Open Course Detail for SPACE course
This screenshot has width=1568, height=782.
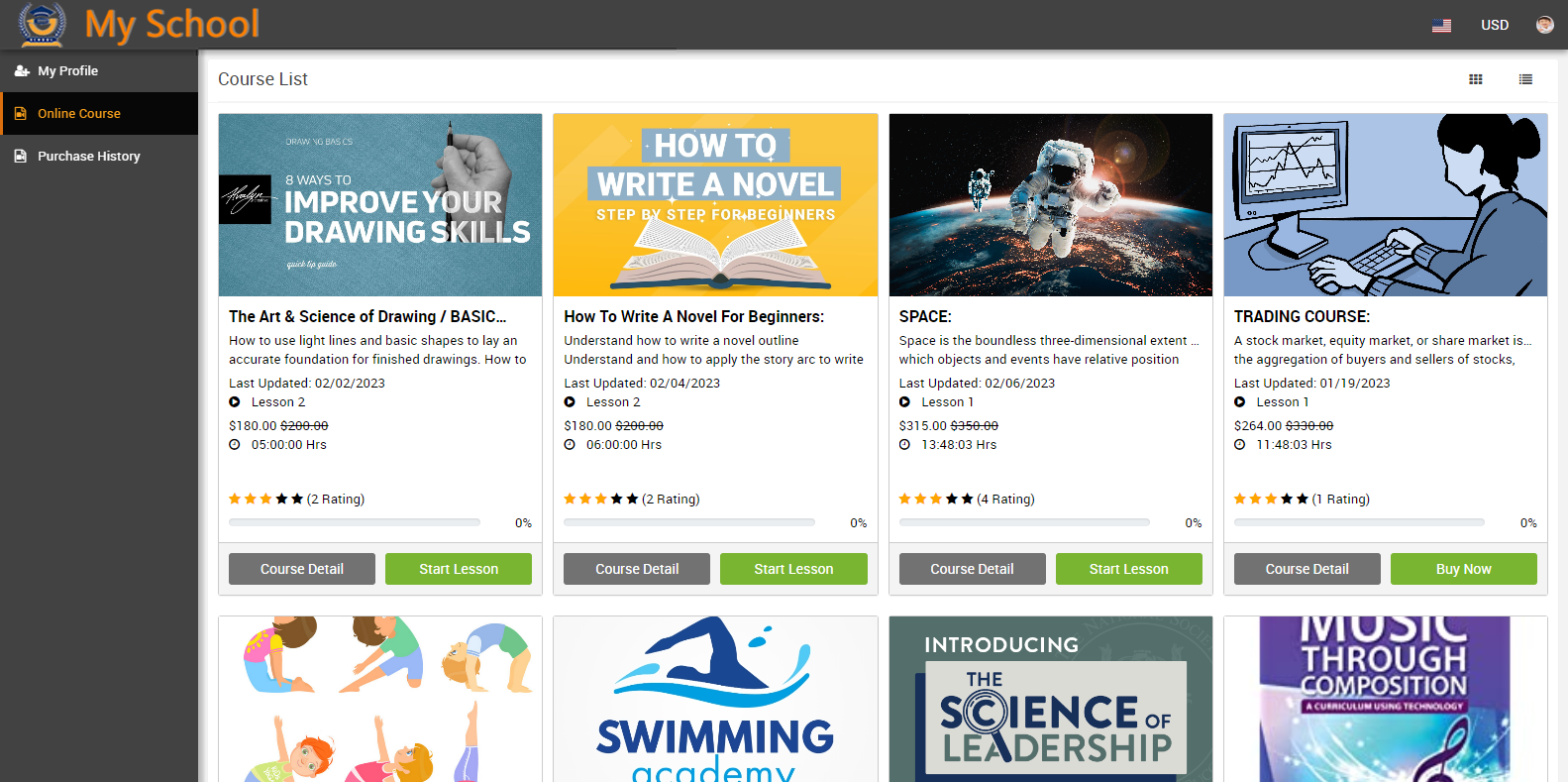coord(972,569)
